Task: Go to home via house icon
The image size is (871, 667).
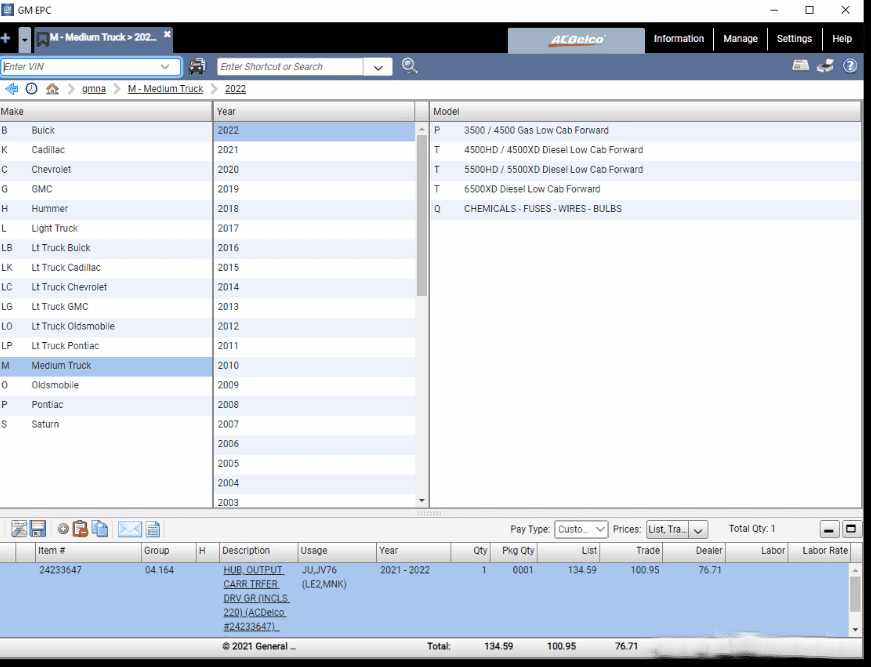Action: tap(52, 89)
